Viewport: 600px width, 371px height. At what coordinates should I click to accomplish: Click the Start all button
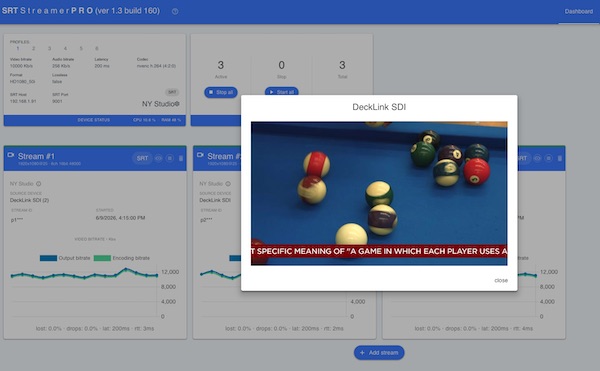pos(282,92)
